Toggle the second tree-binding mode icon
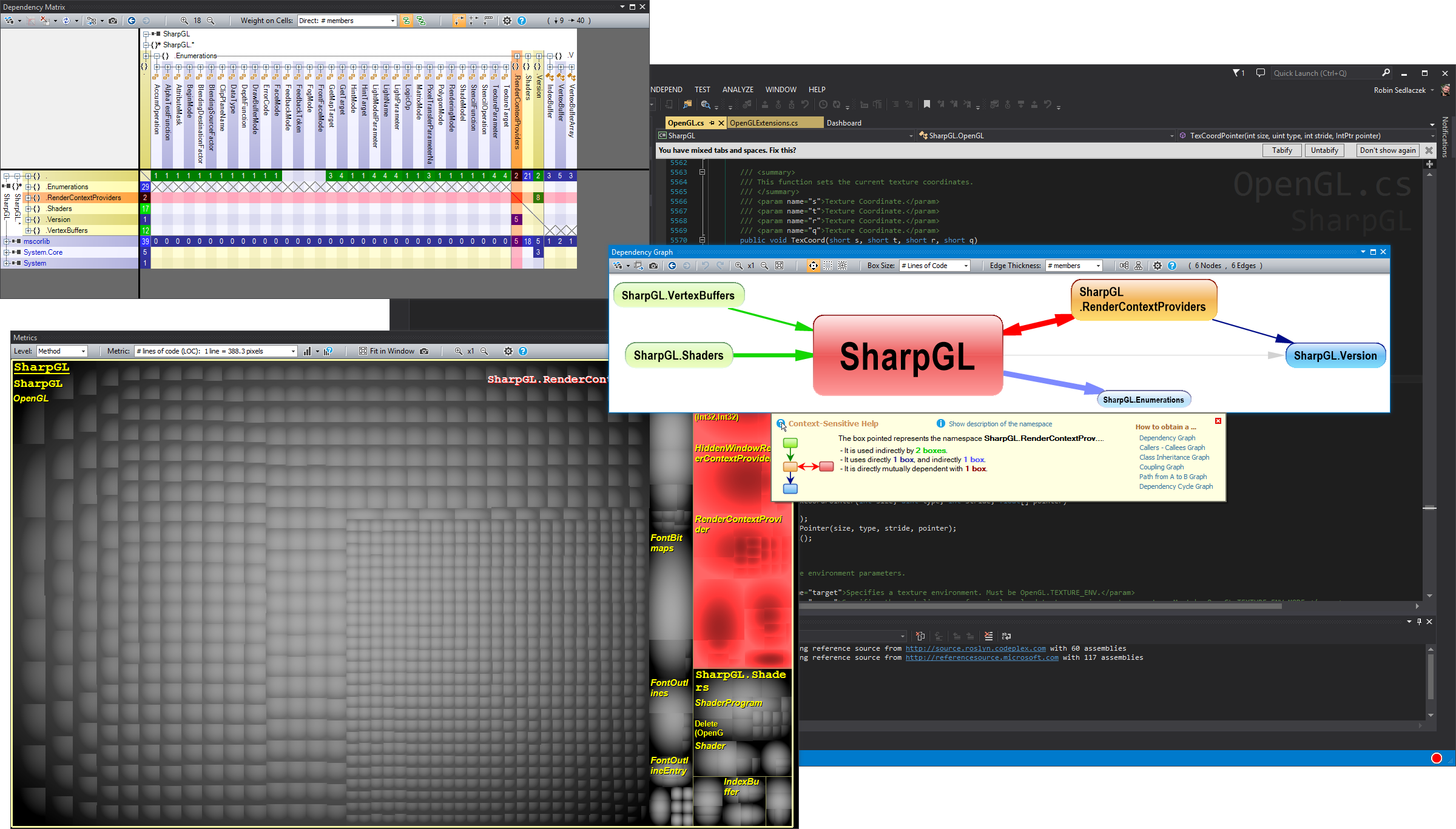Screen dimensions: 1456x829 (x=421, y=21)
